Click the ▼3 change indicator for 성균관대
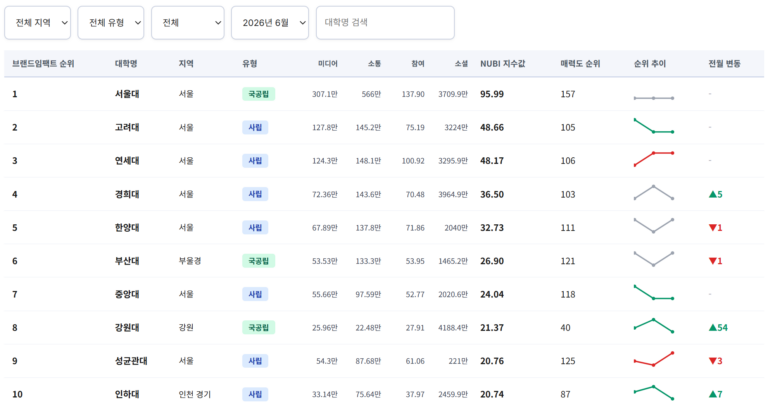Image resolution: width=768 pixels, height=406 pixels. coord(716,361)
